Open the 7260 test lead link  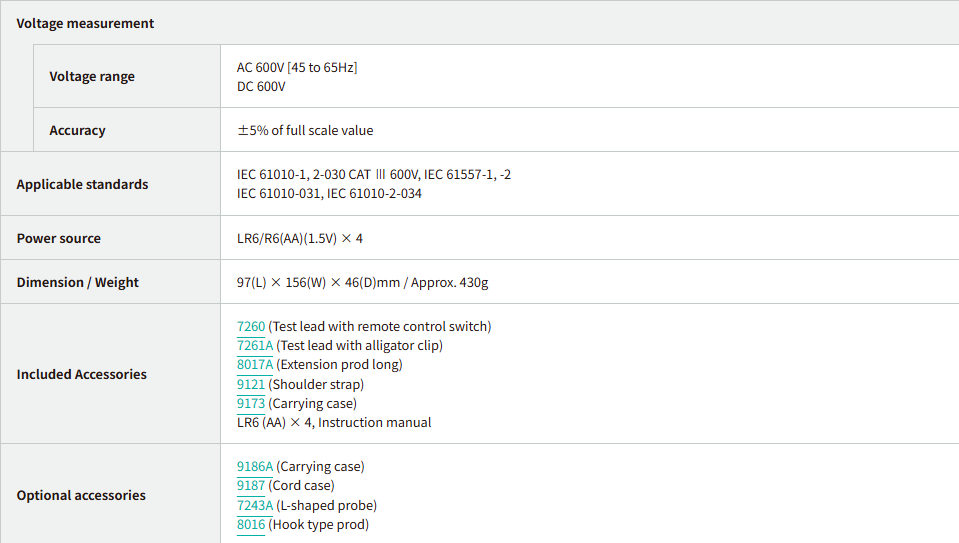[x=251, y=326]
